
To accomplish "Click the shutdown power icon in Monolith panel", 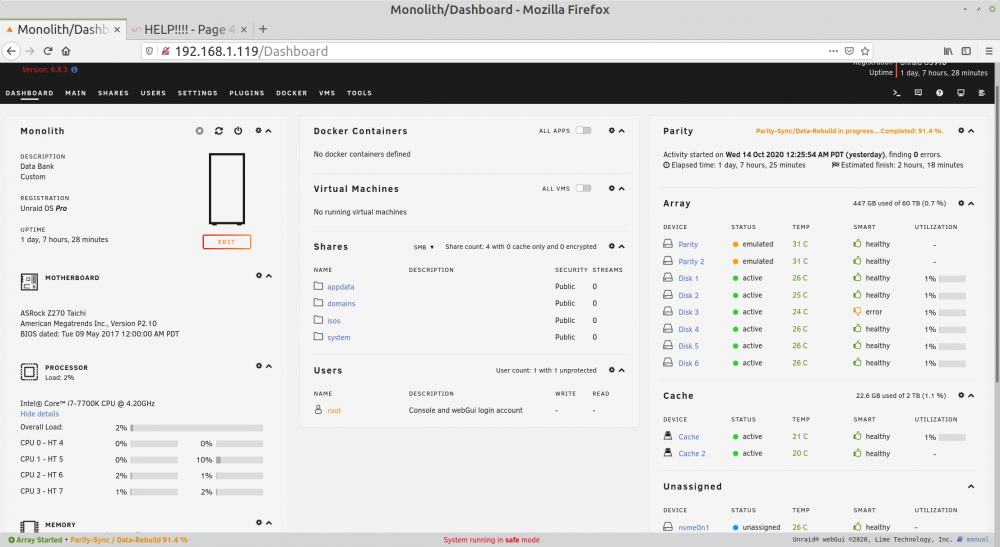I will coord(238,131).
